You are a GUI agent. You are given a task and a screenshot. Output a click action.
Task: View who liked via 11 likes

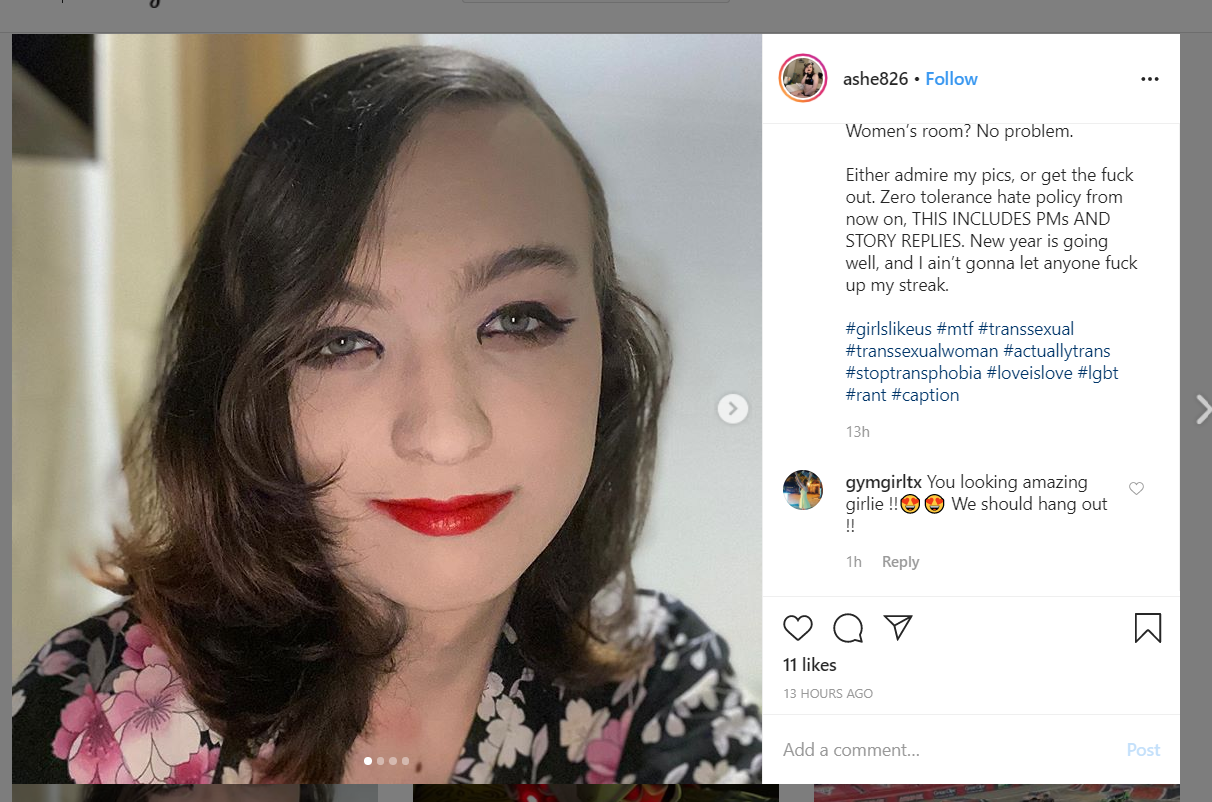coord(810,665)
